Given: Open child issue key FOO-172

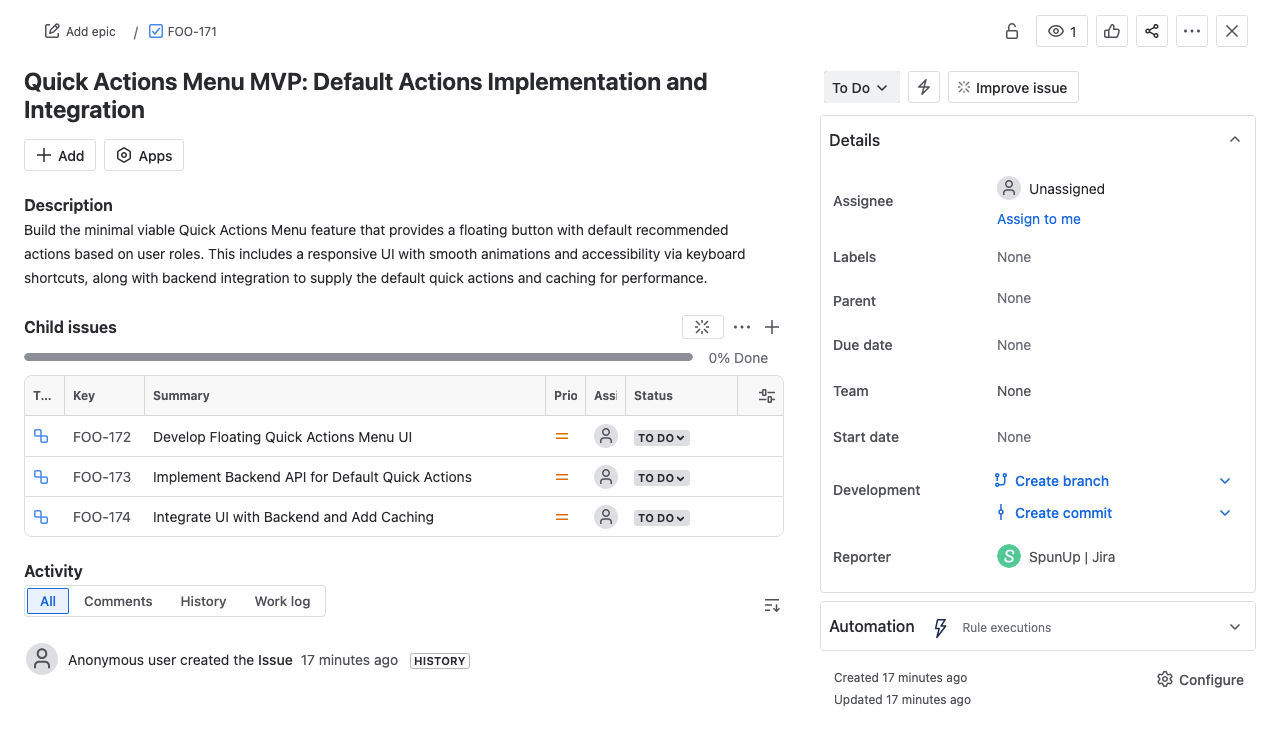Looking at the screenshot, I should [102, 437].
